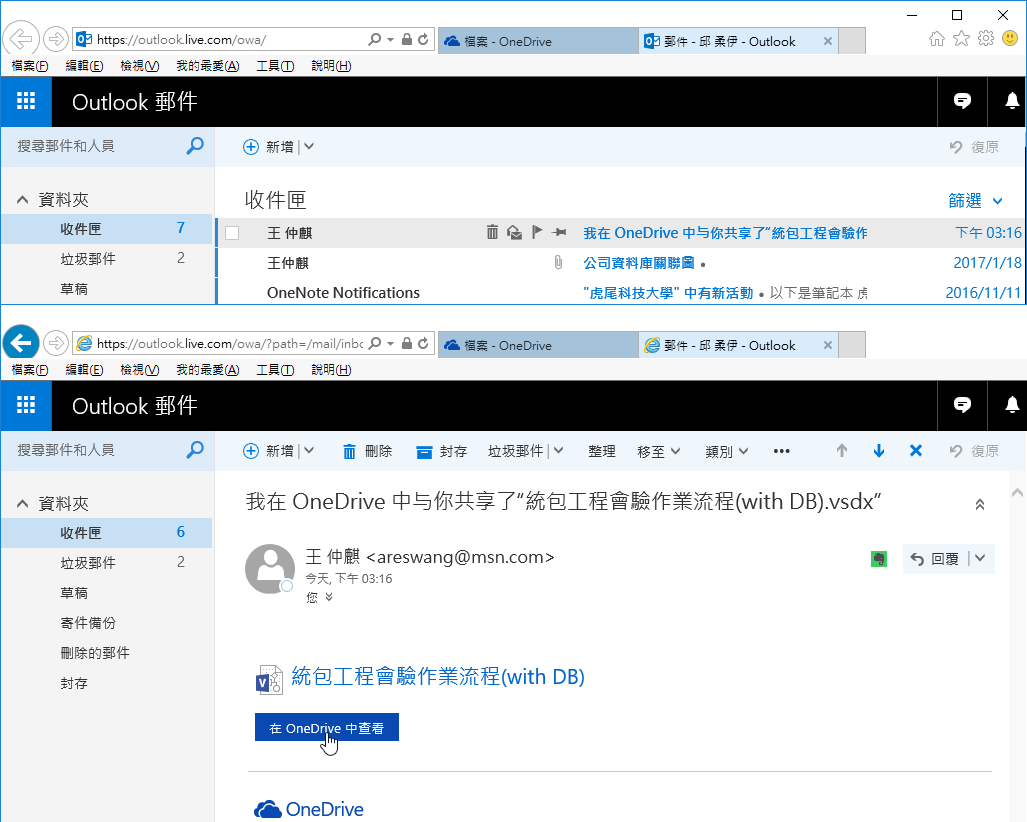
Task: Switch to the 檔案 - OneDrive tab in the lower window
Action: [x=538, y=345]
